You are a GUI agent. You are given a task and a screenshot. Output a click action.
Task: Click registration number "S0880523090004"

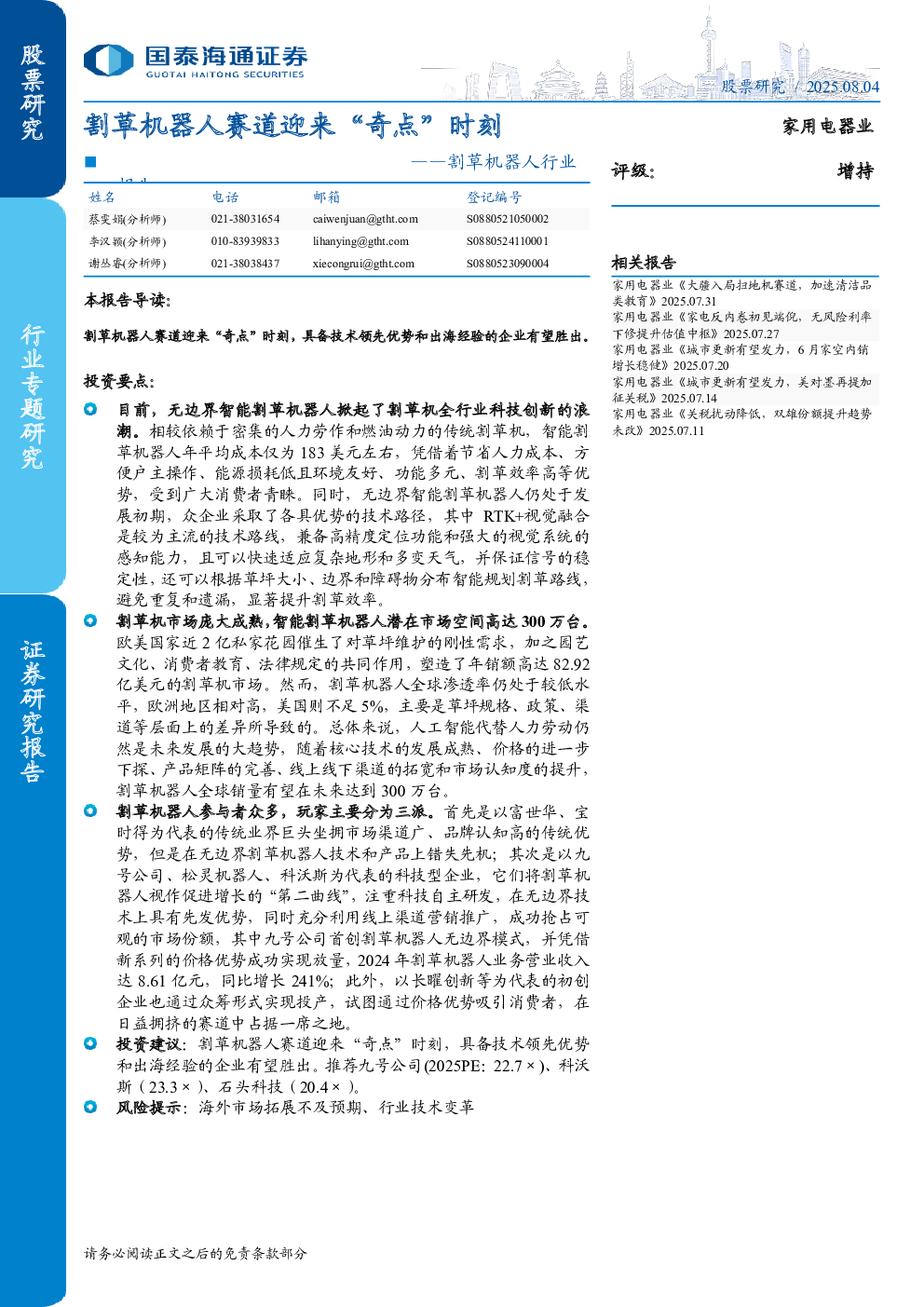pos(508,264)
